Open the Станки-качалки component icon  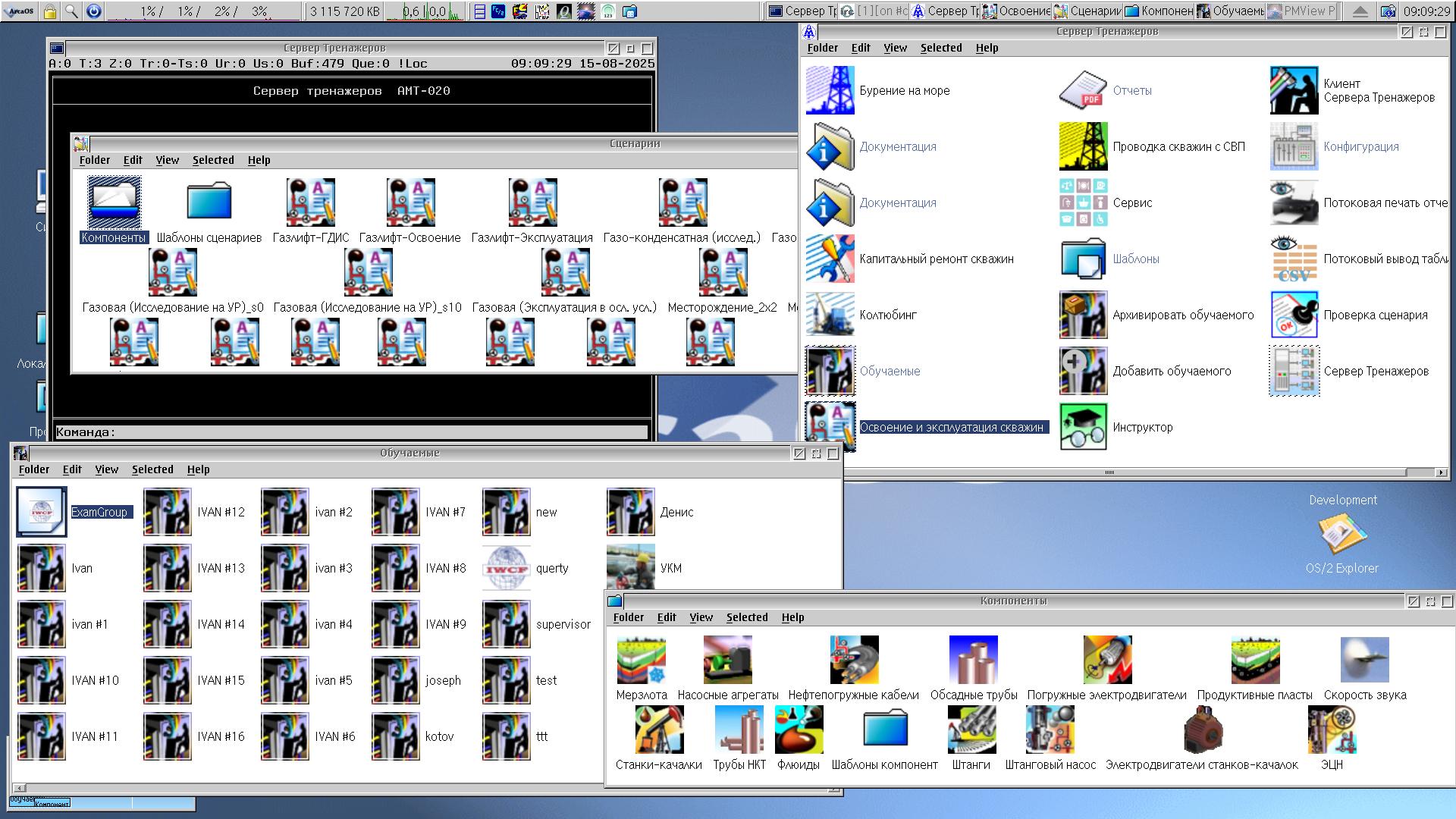(658, 730)
